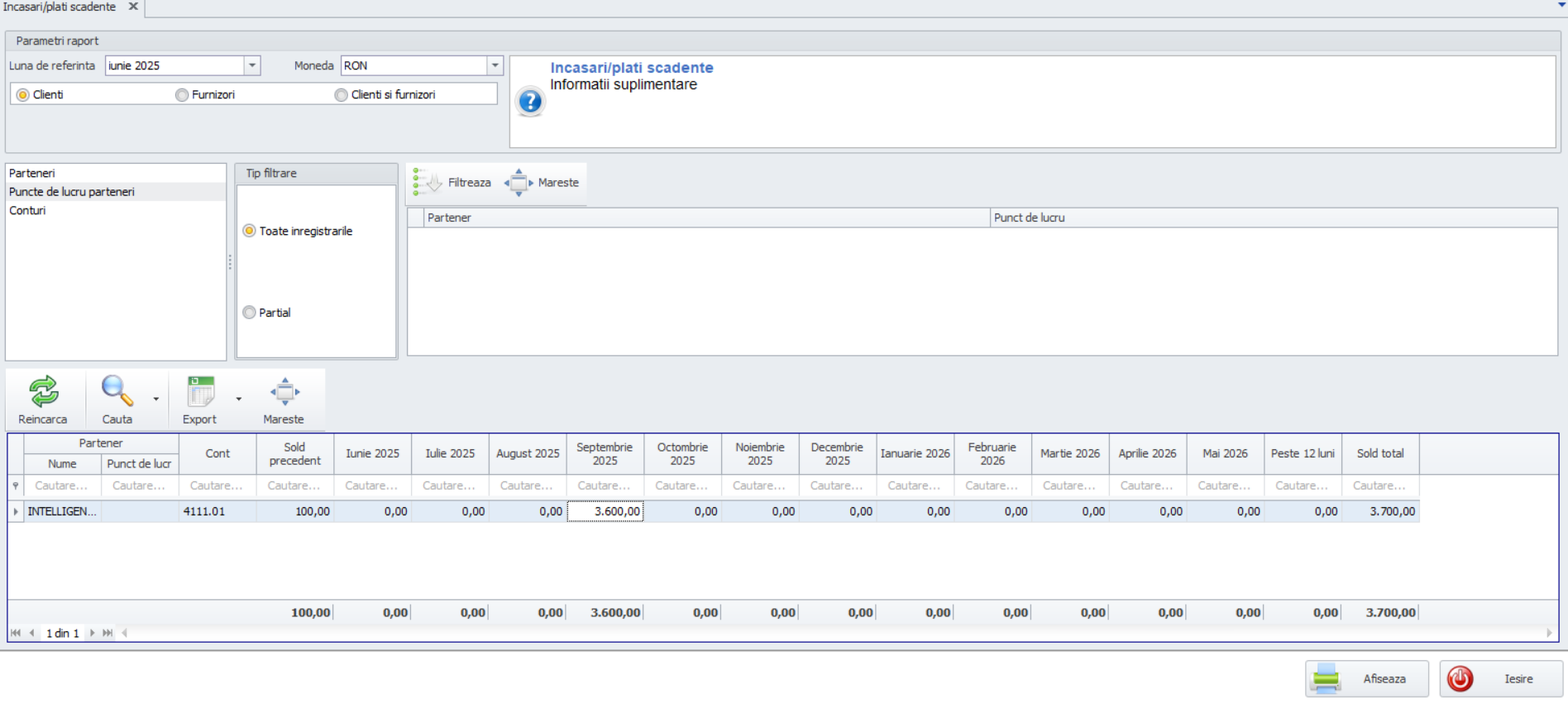Click the lower Mareste icon near Export
Screen dimensions: 1568x704
tap(284, 391)
